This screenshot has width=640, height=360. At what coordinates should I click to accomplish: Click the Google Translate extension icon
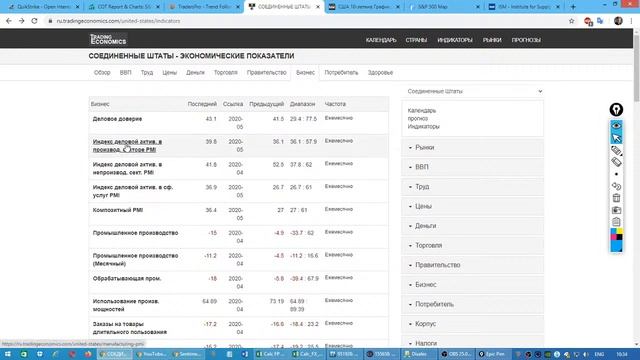tap(600, 21)
